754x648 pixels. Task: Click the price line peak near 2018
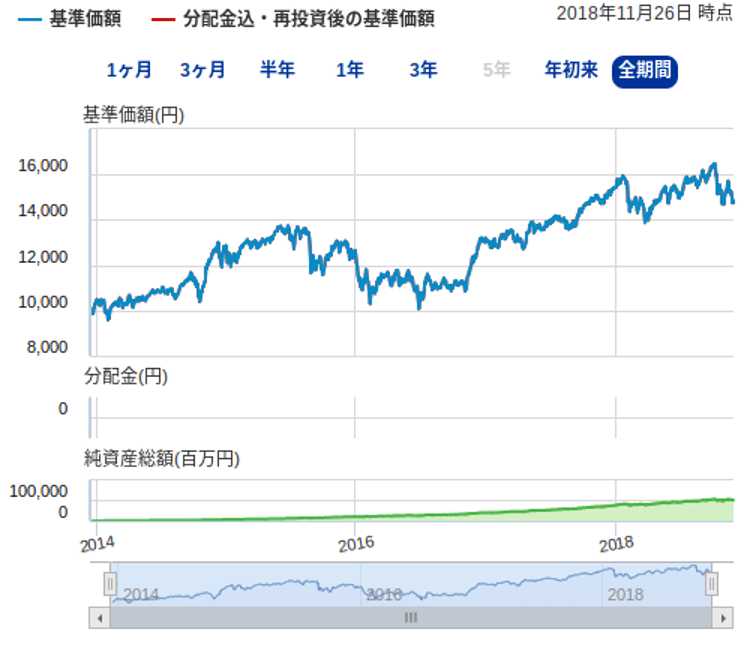coord(713,165)
